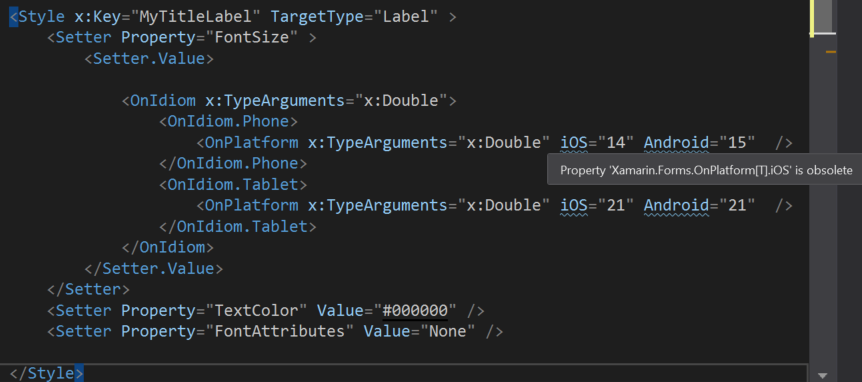Click the FontAttributes property name
This screenshot has width=862, height=382.
[279, 331]
